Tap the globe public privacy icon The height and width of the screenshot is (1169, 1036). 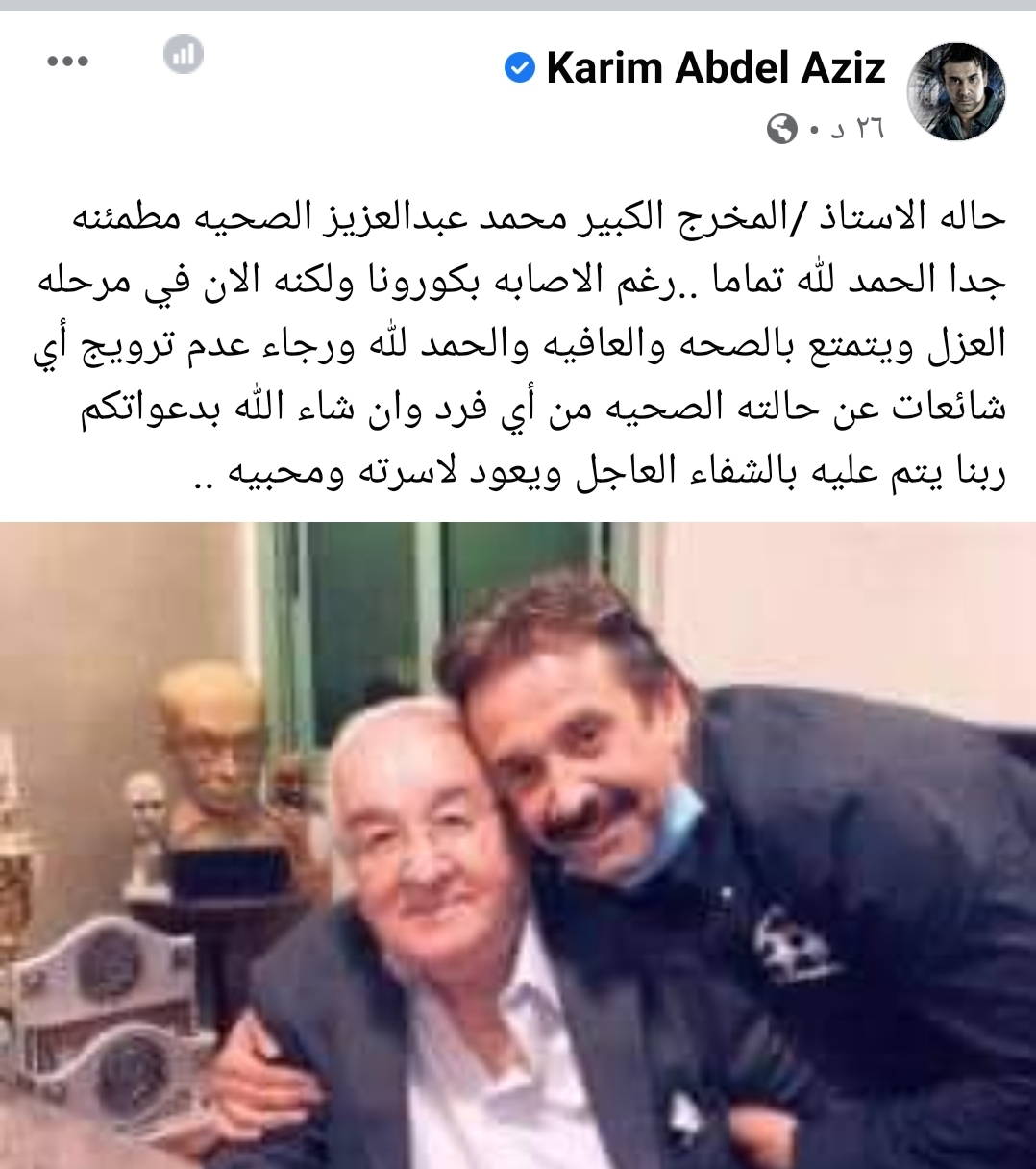pos(782,129)
